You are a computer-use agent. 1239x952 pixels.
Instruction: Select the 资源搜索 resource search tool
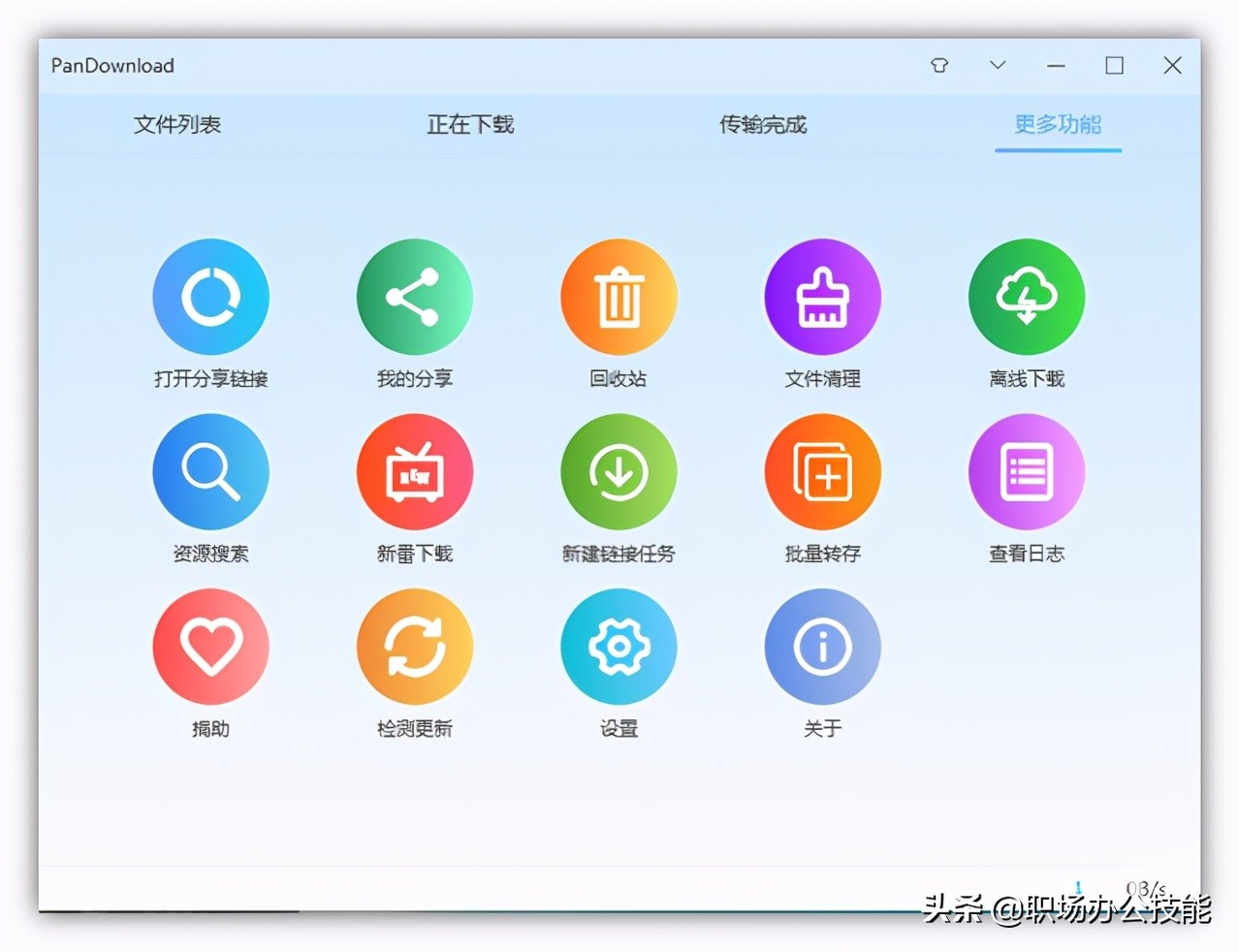(x=210, y=471)
